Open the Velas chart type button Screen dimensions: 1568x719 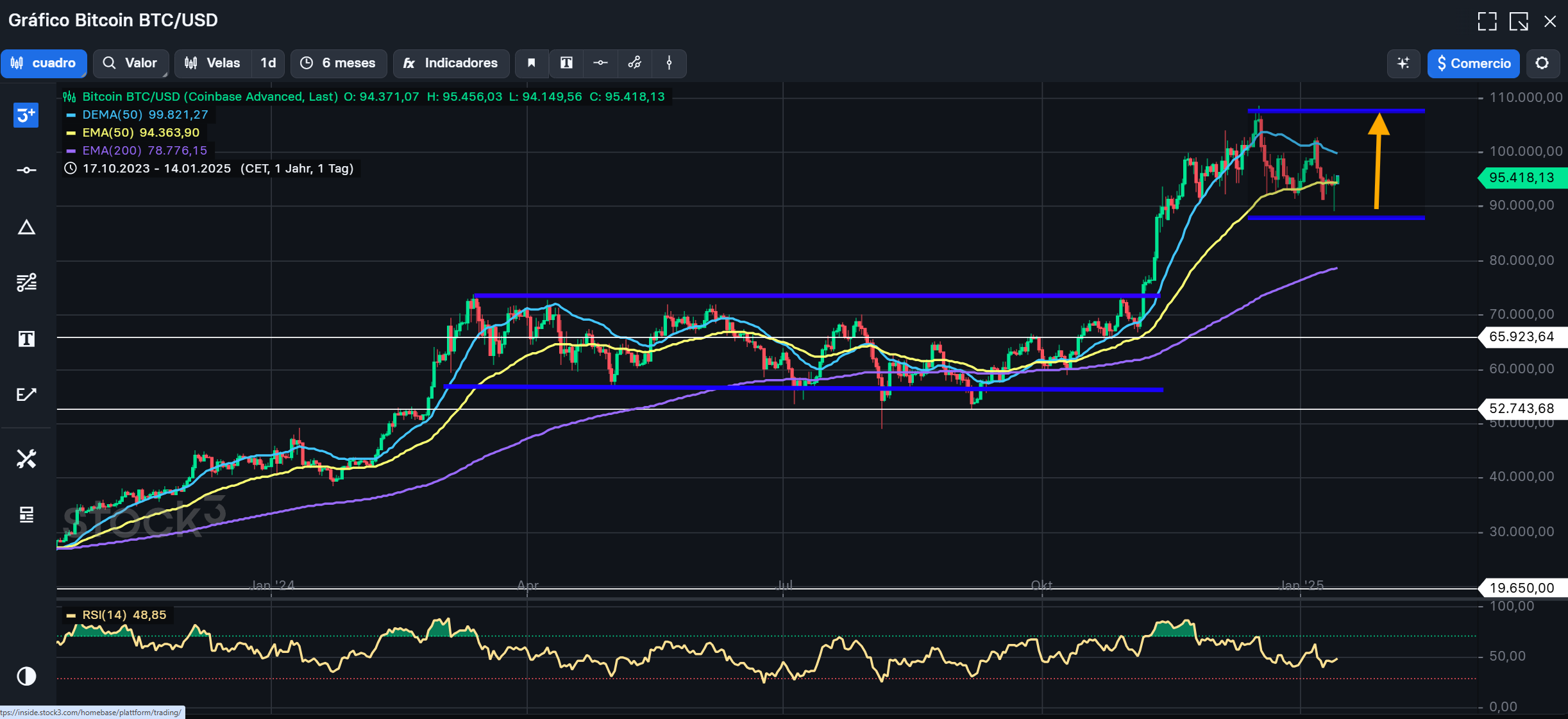coord(213,63)
